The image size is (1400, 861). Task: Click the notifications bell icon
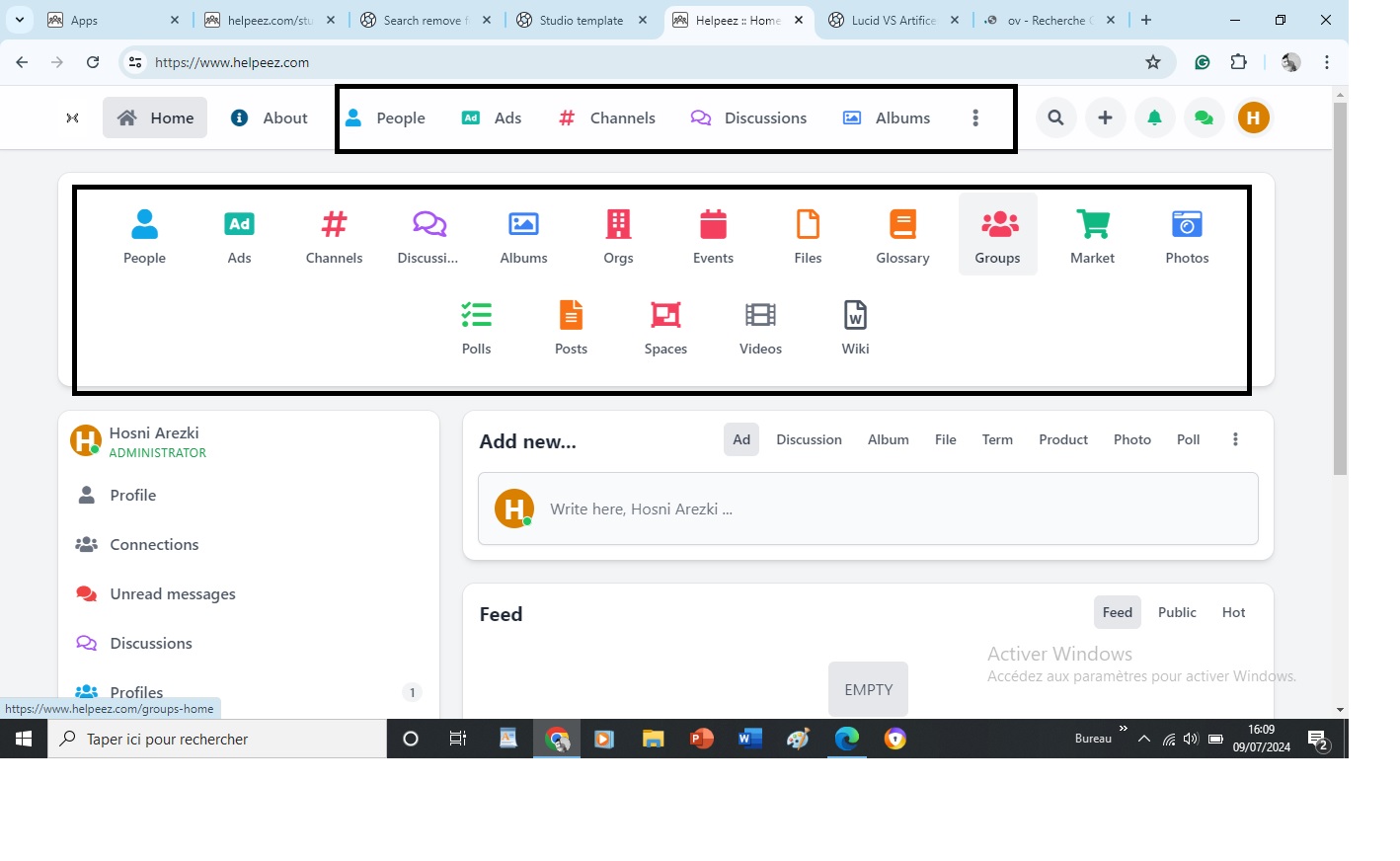point(1154,117)
